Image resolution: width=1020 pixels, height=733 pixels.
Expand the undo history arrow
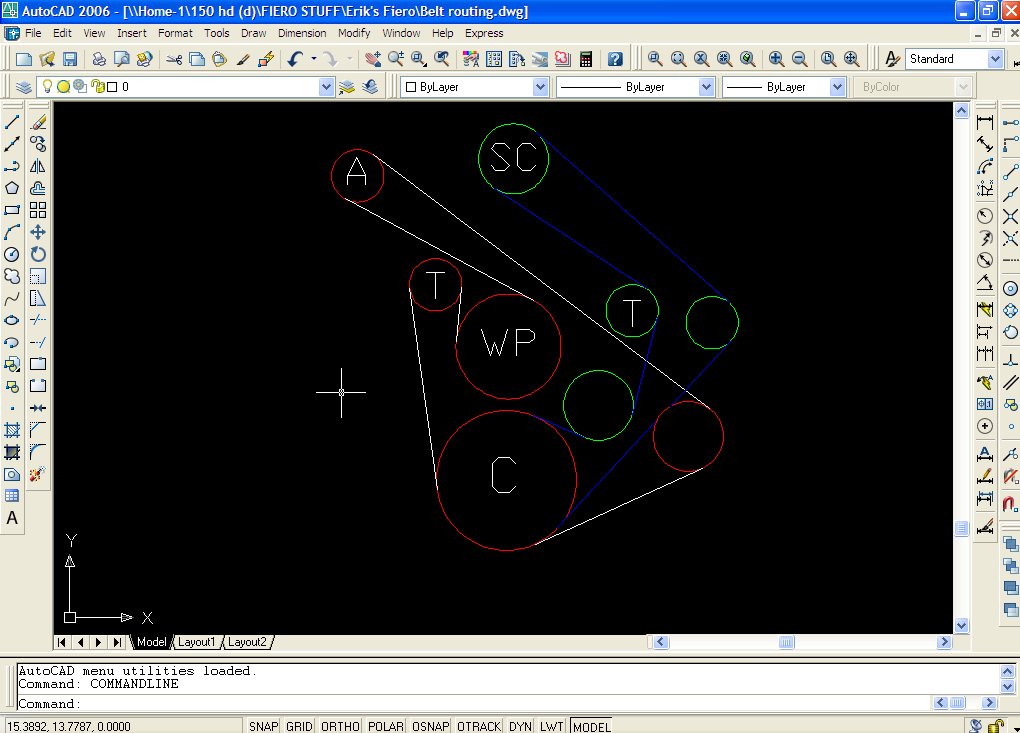click(x=314, y=59)
